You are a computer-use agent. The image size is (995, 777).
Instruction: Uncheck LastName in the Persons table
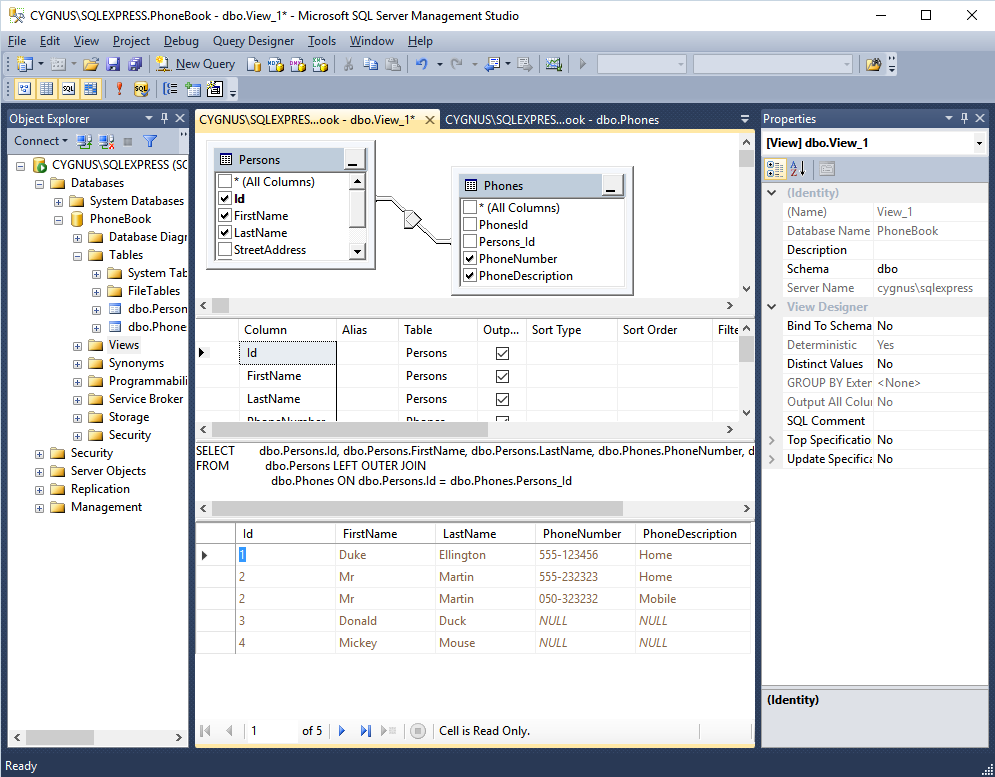coord(225,233)
